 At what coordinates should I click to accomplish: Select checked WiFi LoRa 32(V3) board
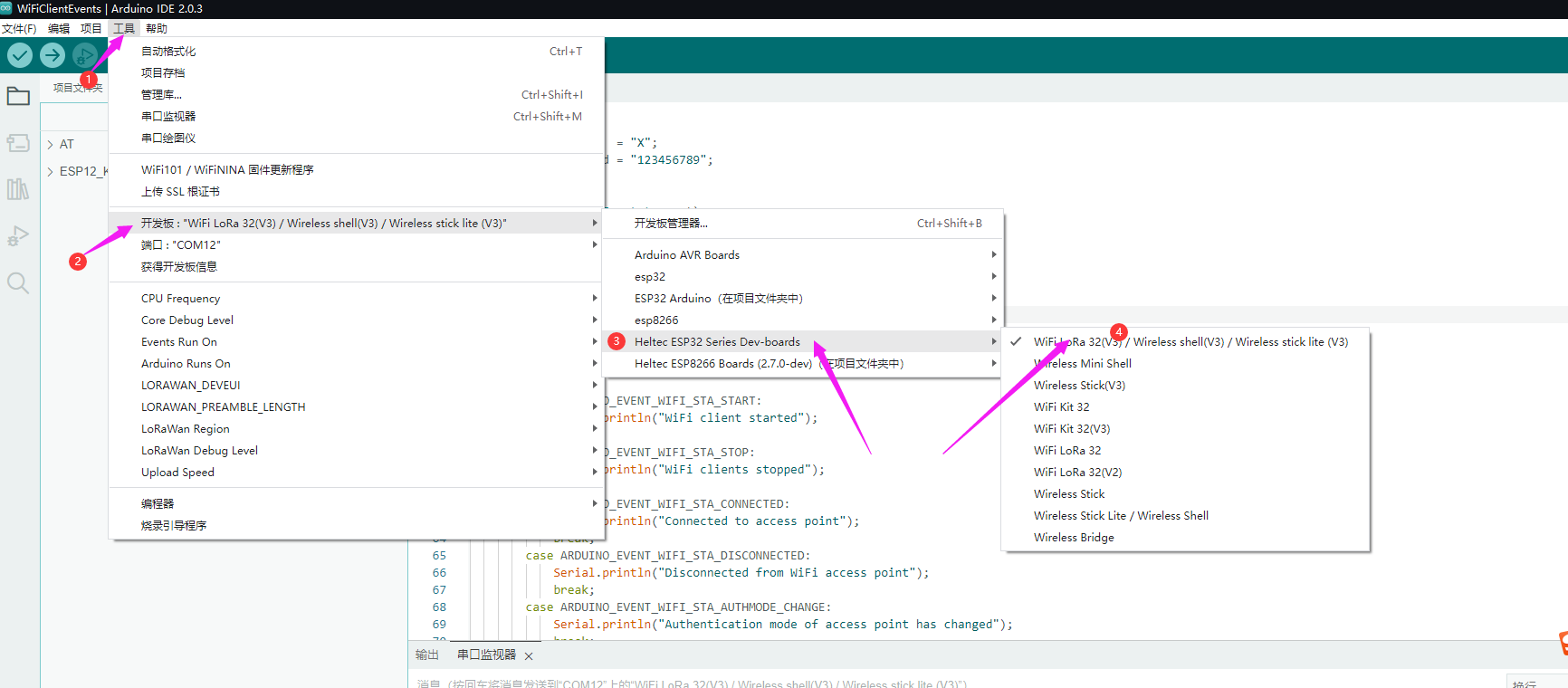coord(1186,342)
